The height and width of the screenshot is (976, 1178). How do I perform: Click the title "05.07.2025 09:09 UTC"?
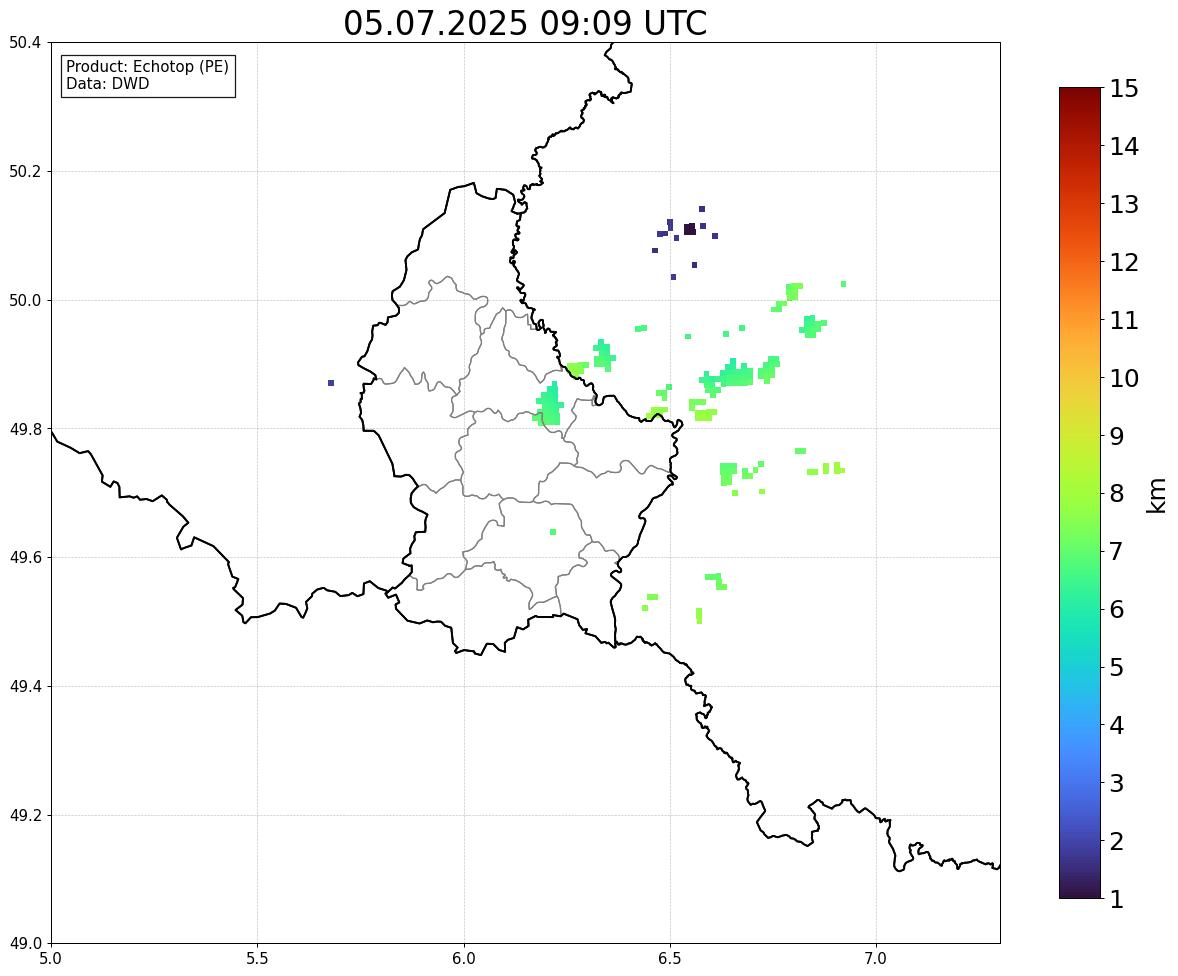pyautogui.click(x=525, y=23)
